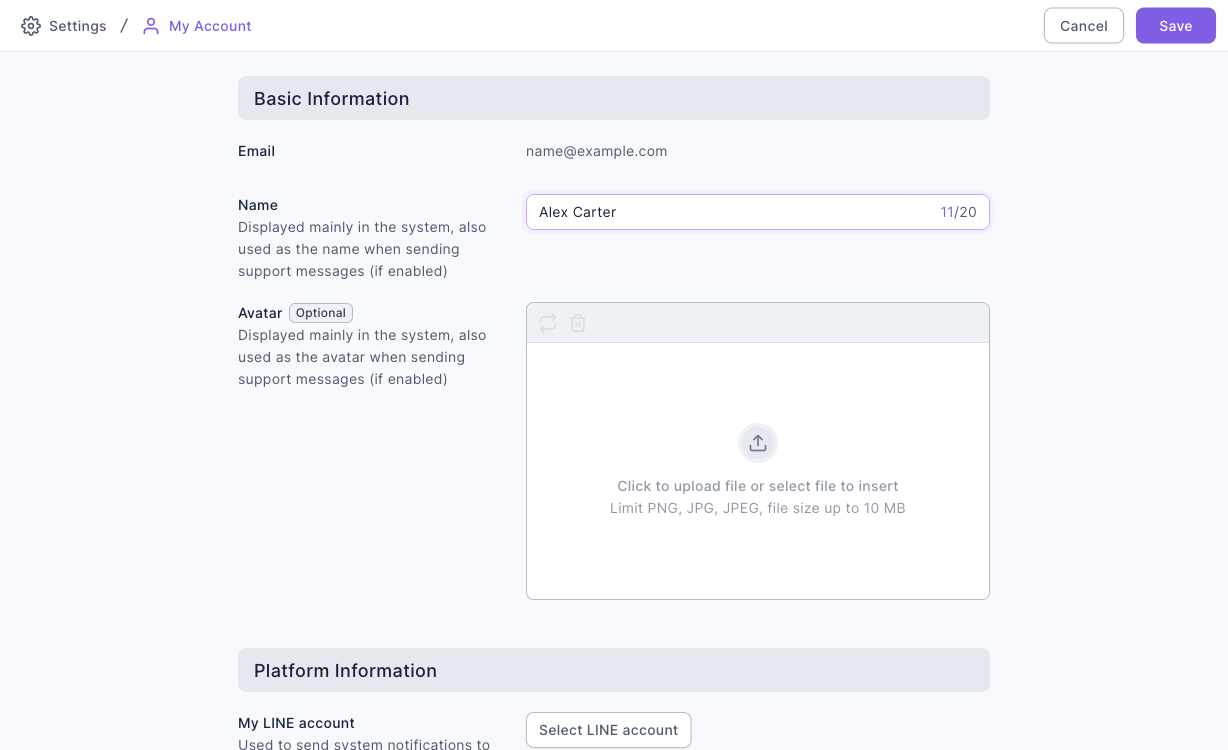
Task: Click the Email field label
Action: pyautogui.click(x=256, y=151)
